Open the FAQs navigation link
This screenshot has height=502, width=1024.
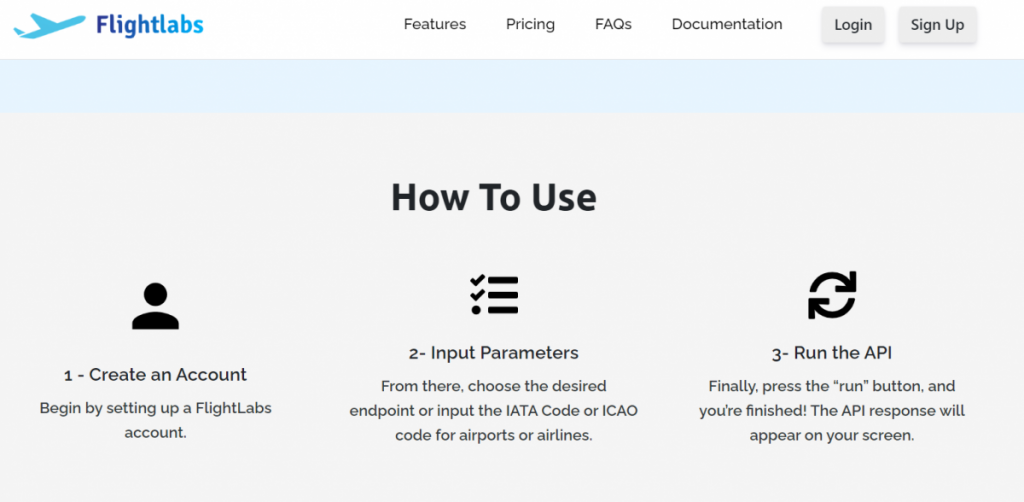[613, 24]
